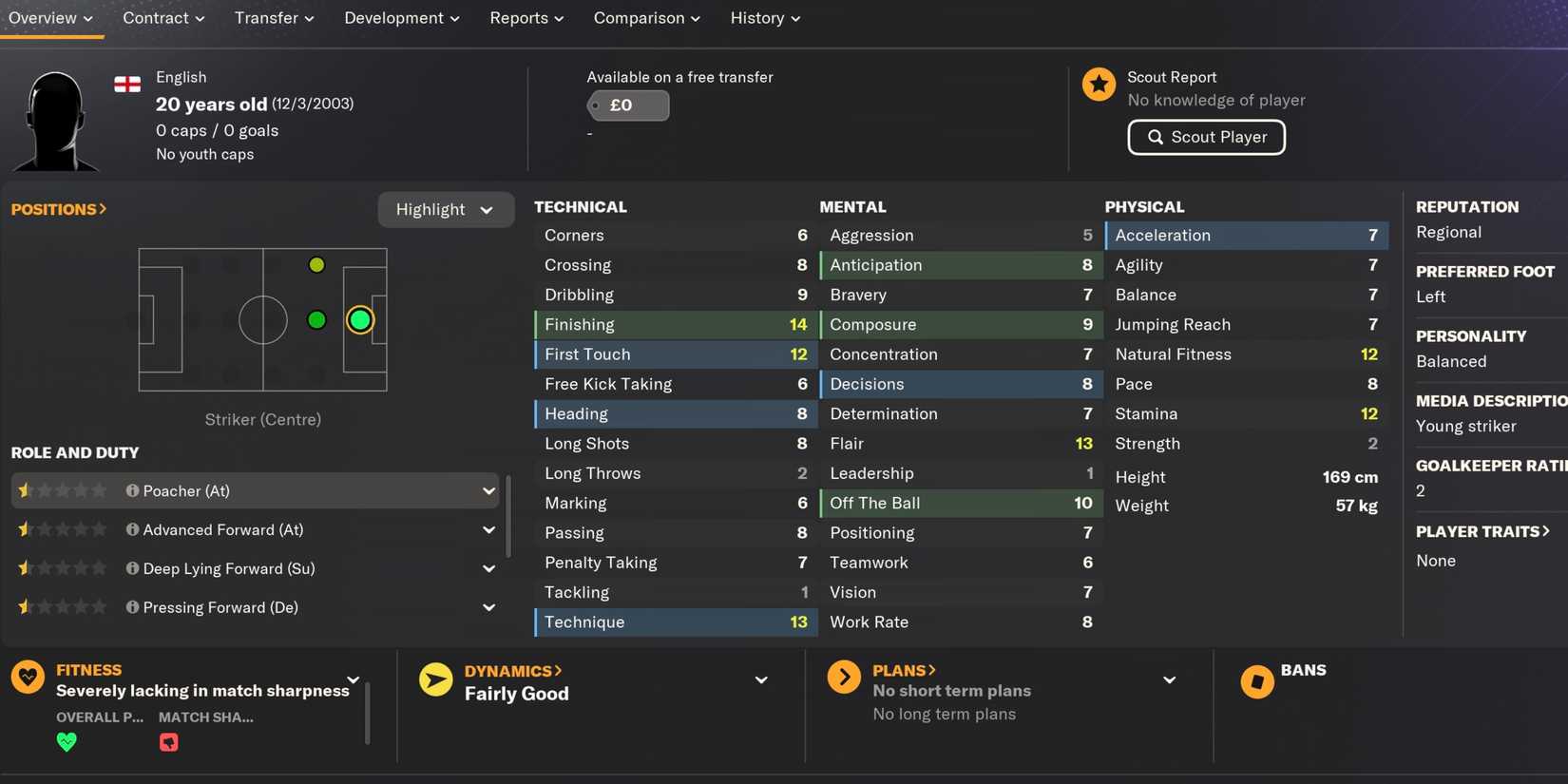Click the Bans card icon
This screenshot has width=1568, height=784.
1256,680
